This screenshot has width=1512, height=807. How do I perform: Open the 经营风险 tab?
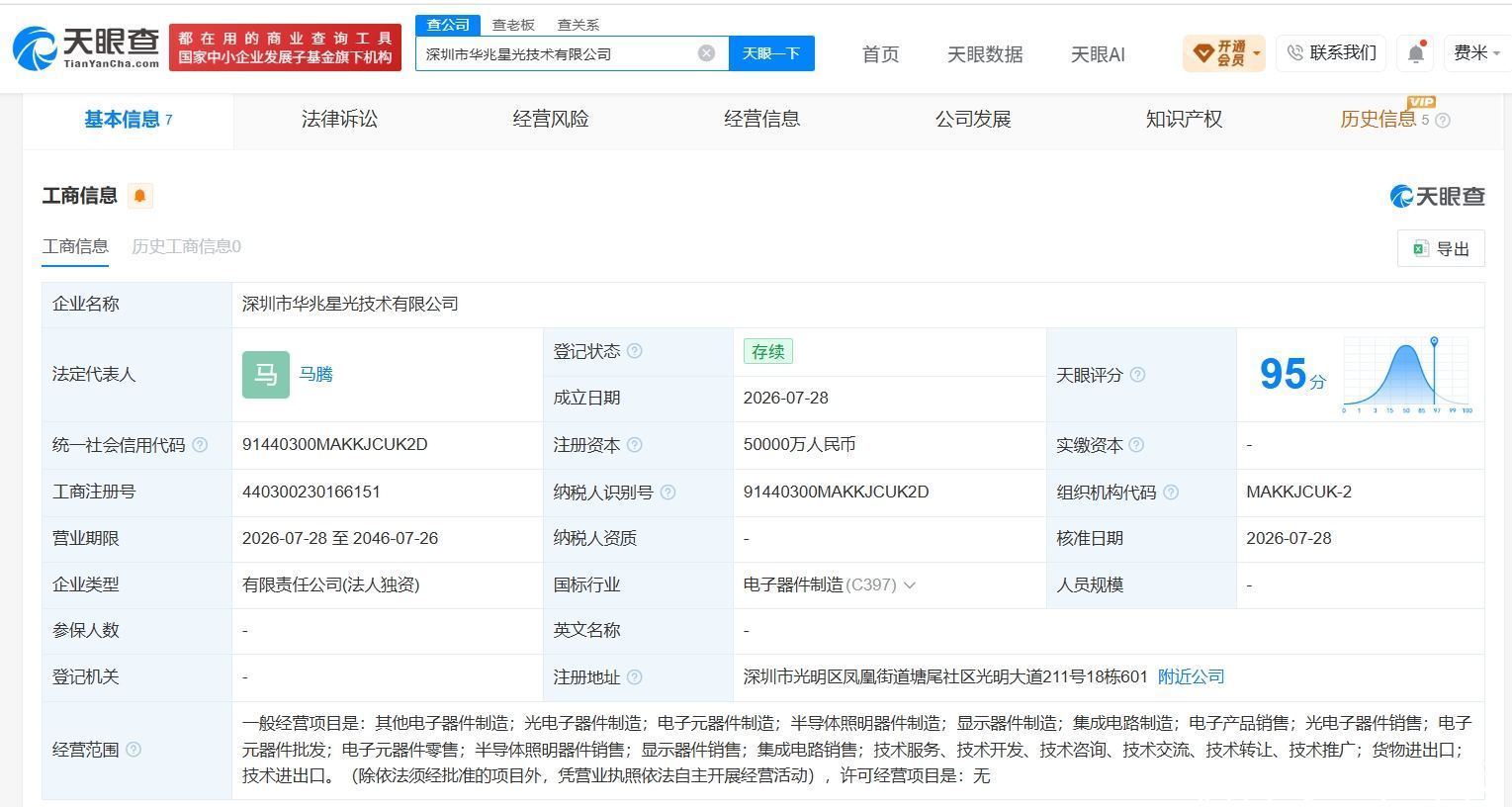(x=551, y=120)
